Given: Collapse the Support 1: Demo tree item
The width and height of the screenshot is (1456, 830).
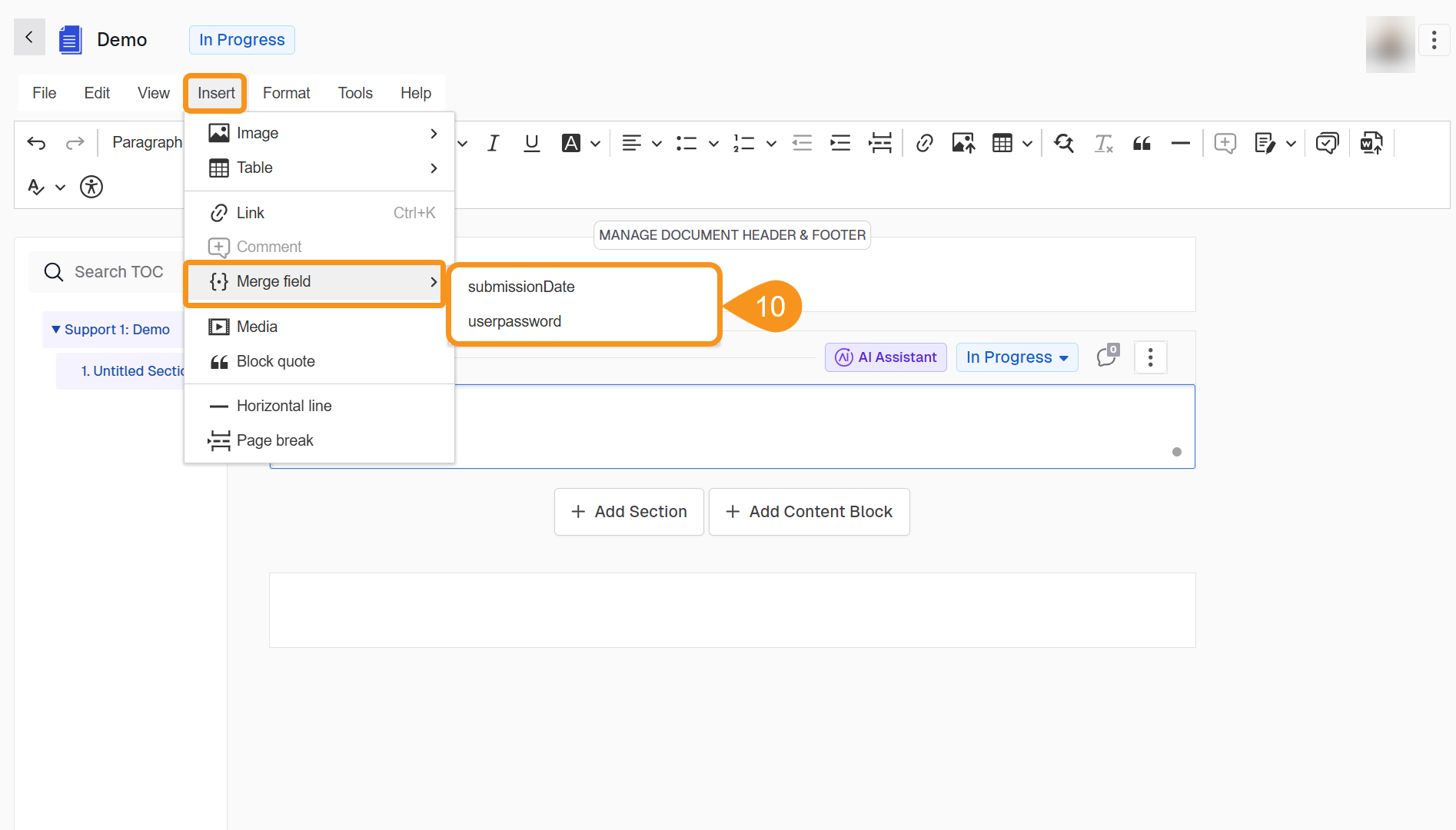Looking at the screenshot, I should (55, 330).
